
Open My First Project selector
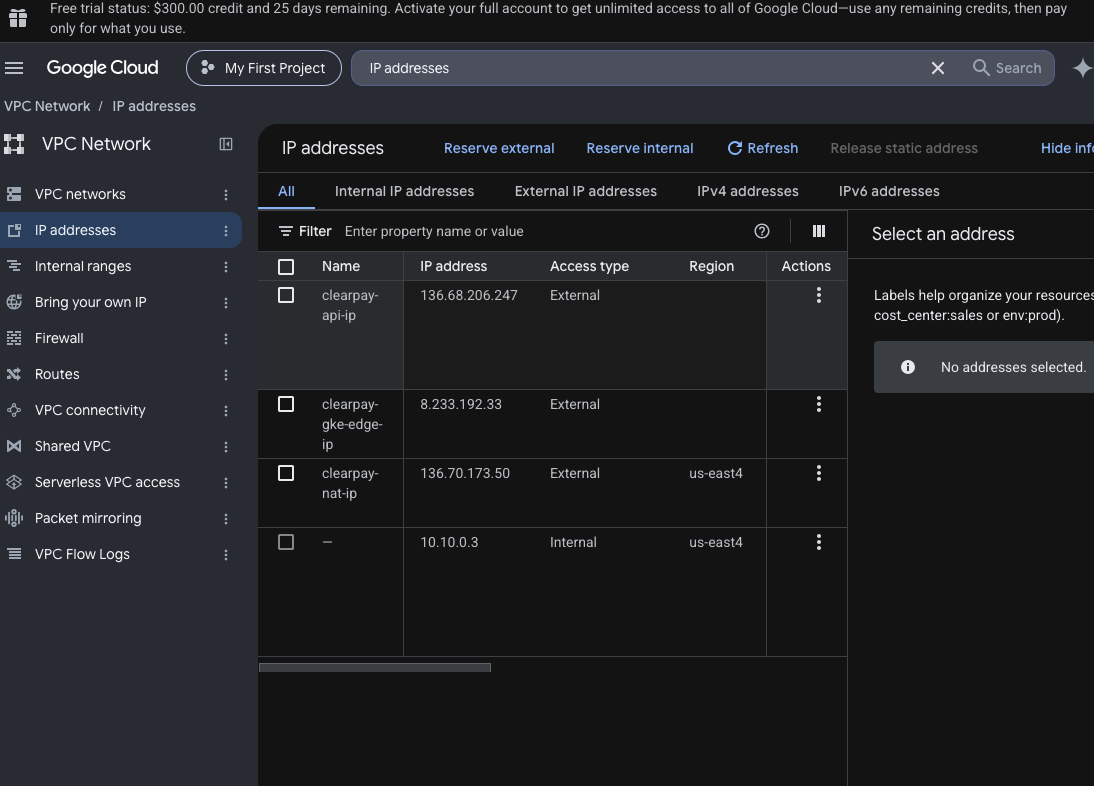tap(264, 68)
